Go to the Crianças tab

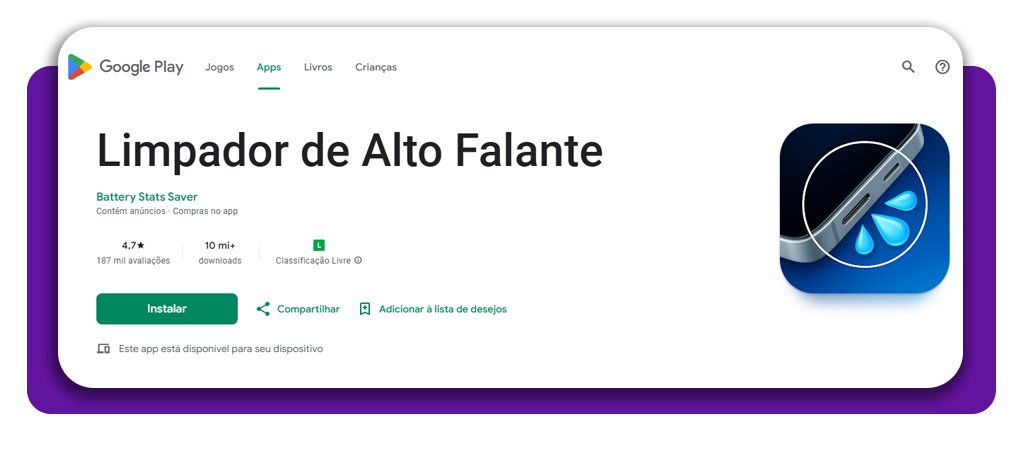coord(376,67)
